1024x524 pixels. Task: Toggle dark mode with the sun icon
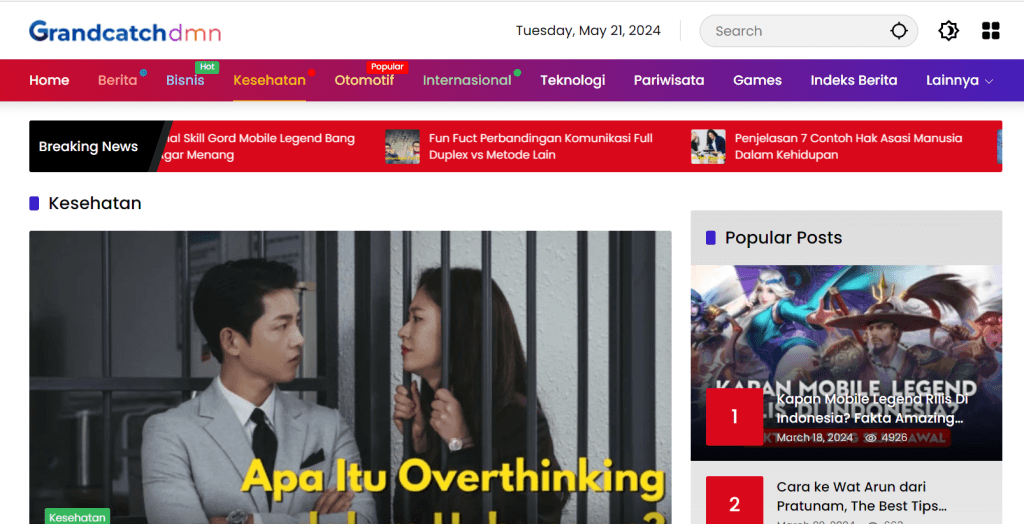pyautogui.click(x=948, y=31)
